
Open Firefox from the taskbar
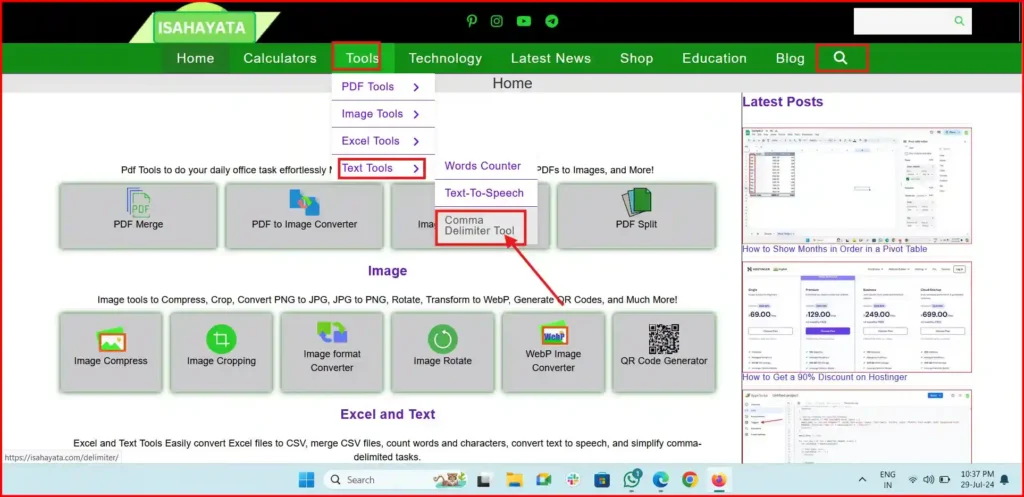[x=718, y=480]
